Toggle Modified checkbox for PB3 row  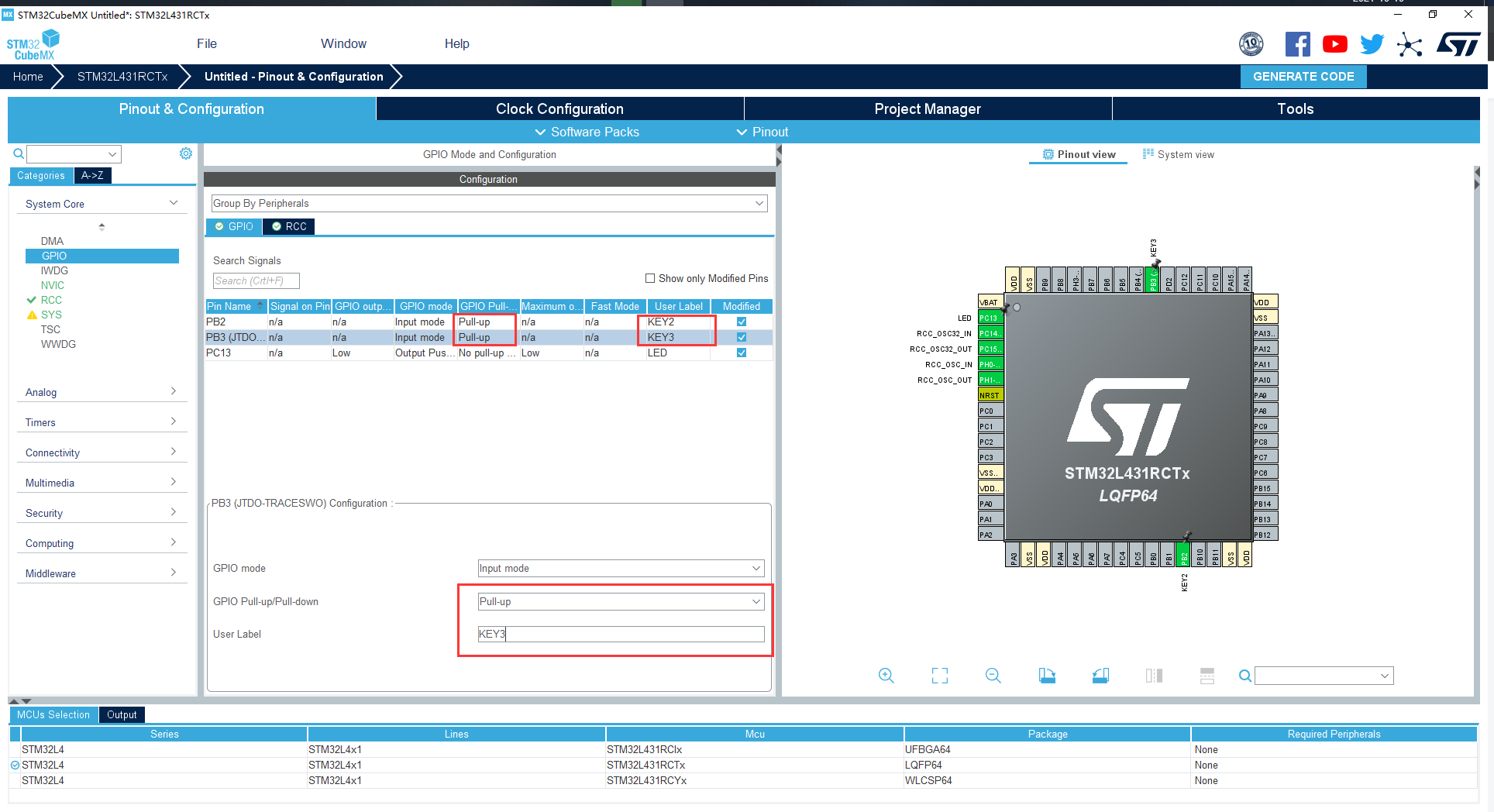click(x=742, y=337)
